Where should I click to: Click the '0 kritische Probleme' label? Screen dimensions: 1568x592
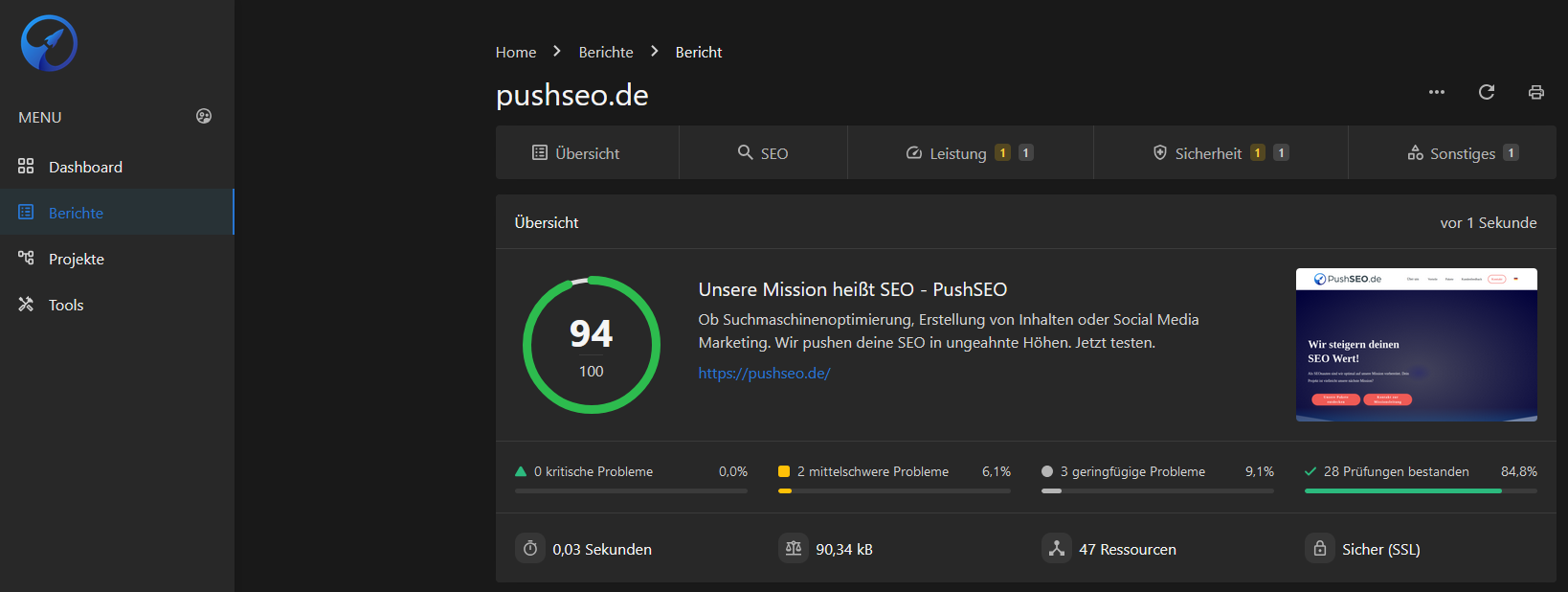(x=594, y=471)
